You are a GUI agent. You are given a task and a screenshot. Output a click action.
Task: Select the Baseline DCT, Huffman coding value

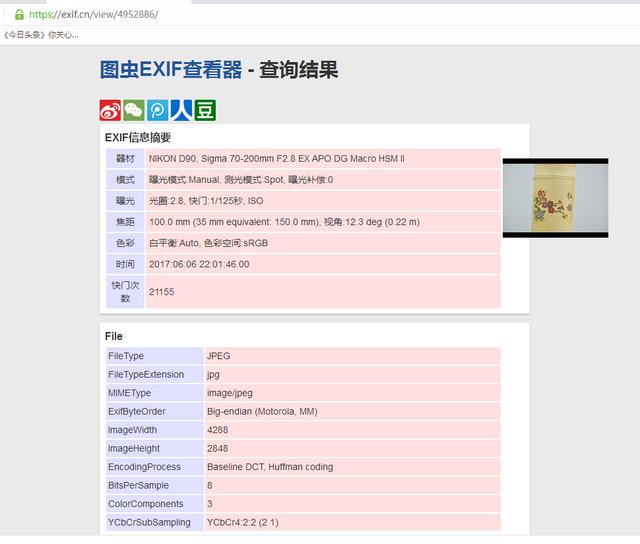tap(353, 467)
